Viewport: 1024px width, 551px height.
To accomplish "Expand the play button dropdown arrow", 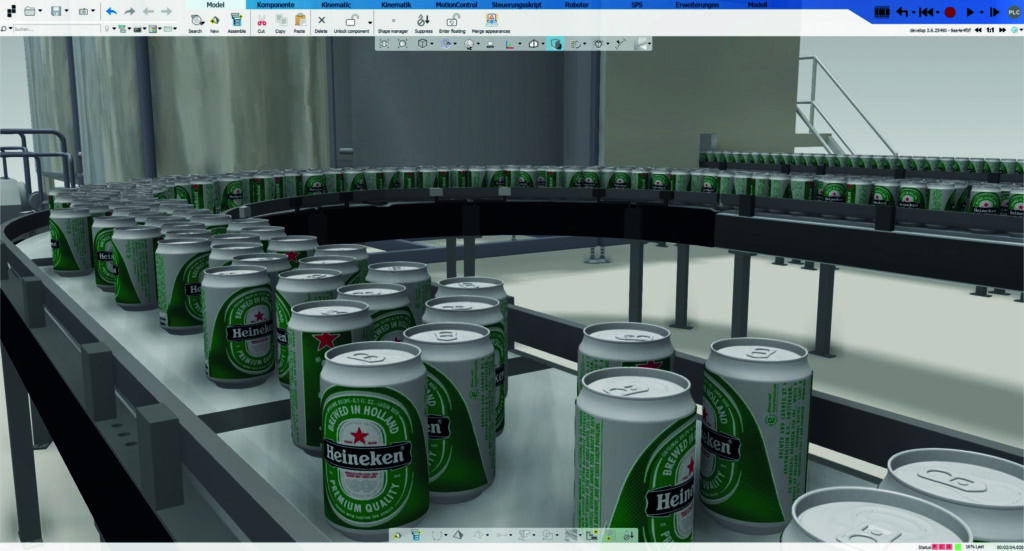I will [x=980, y=12].
